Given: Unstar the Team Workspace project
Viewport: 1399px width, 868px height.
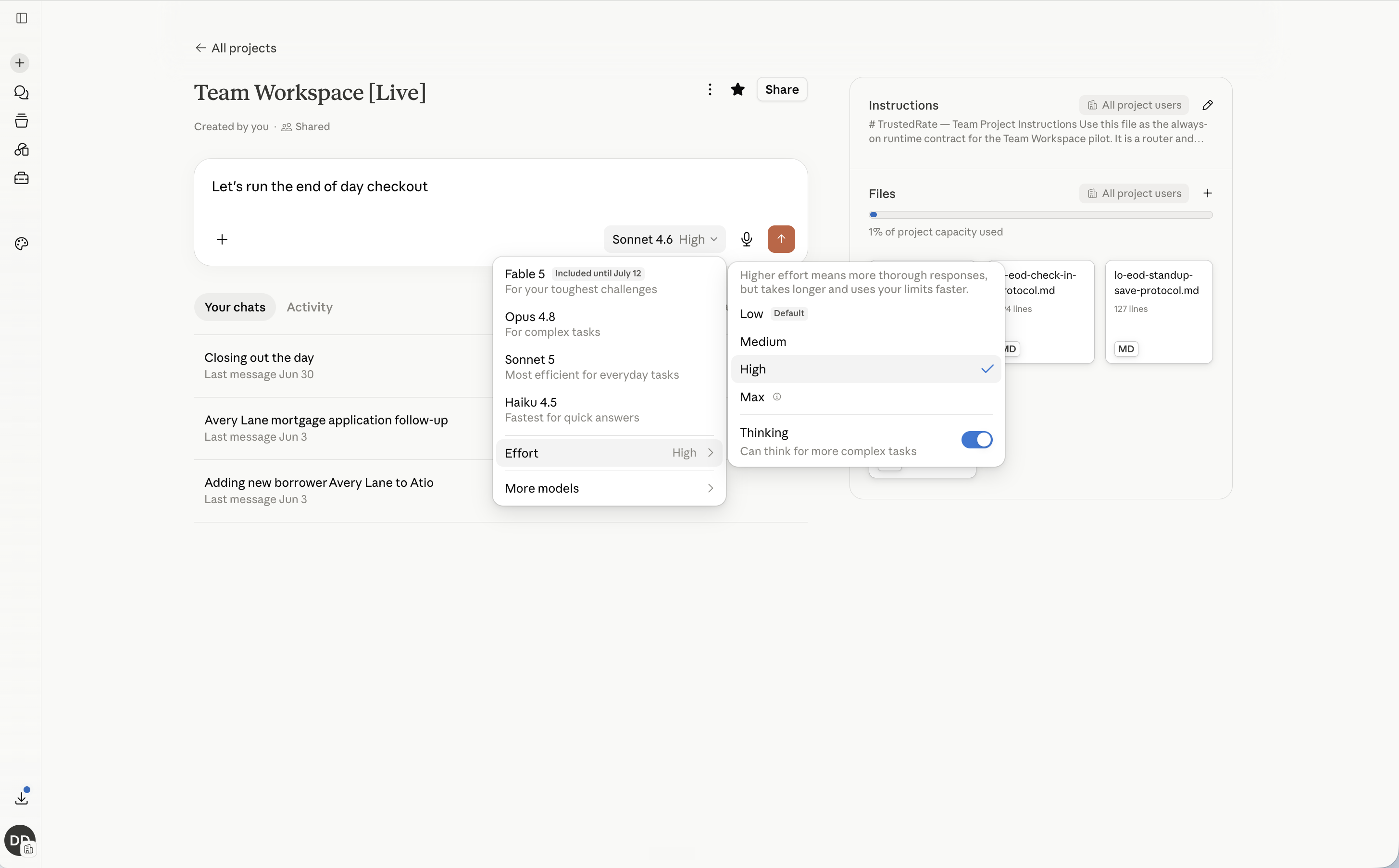Looking at the screenshot, I should pos(737,89).
